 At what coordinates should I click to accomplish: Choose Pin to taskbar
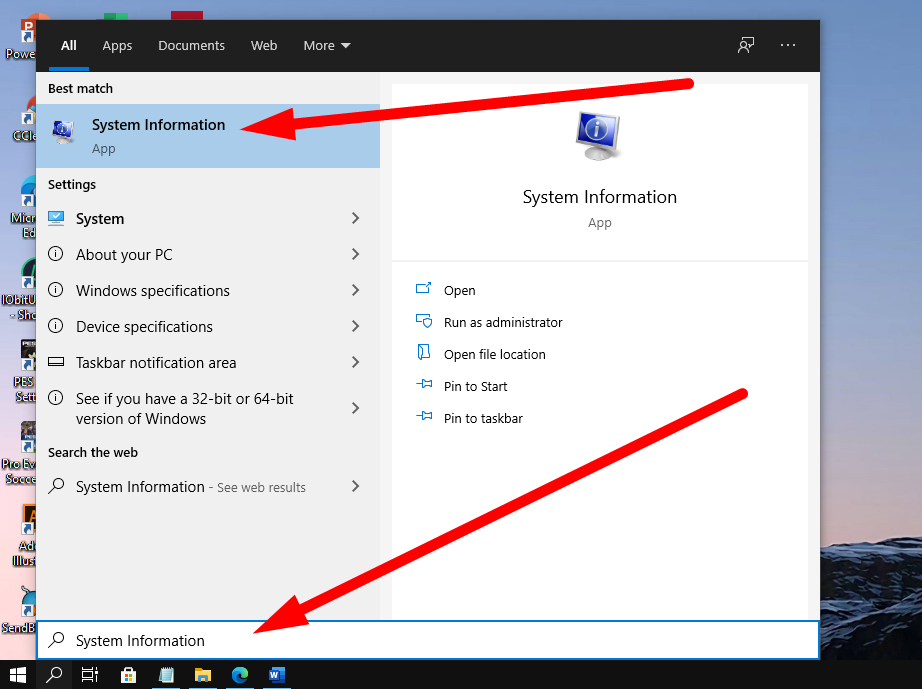[483, 418]
